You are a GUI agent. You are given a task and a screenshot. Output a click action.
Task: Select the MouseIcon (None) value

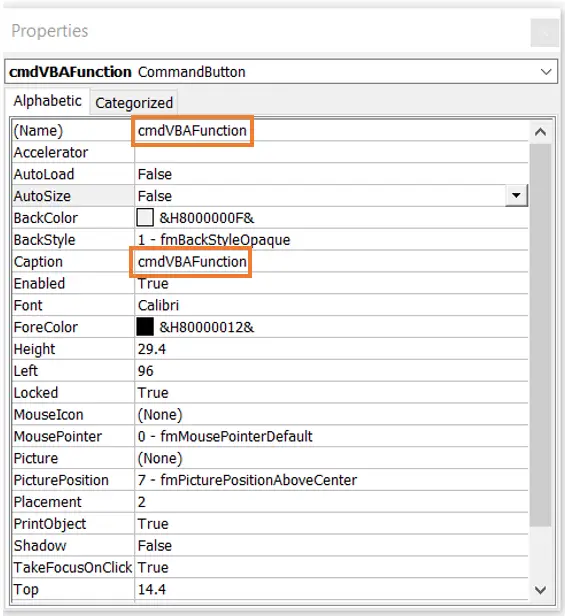(x=160, y=414)
